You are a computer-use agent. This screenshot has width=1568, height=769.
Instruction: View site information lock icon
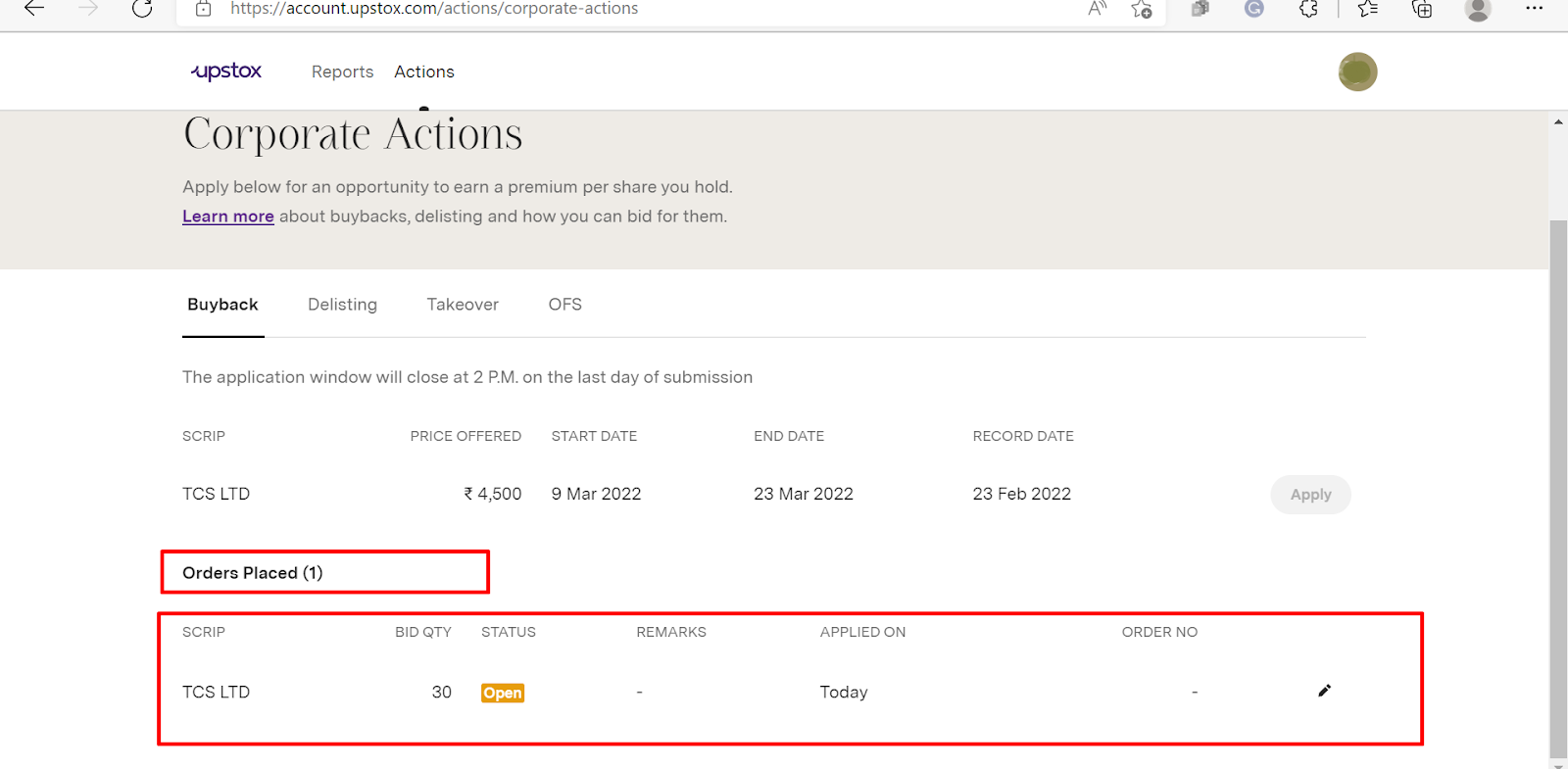tap(204, 9)
